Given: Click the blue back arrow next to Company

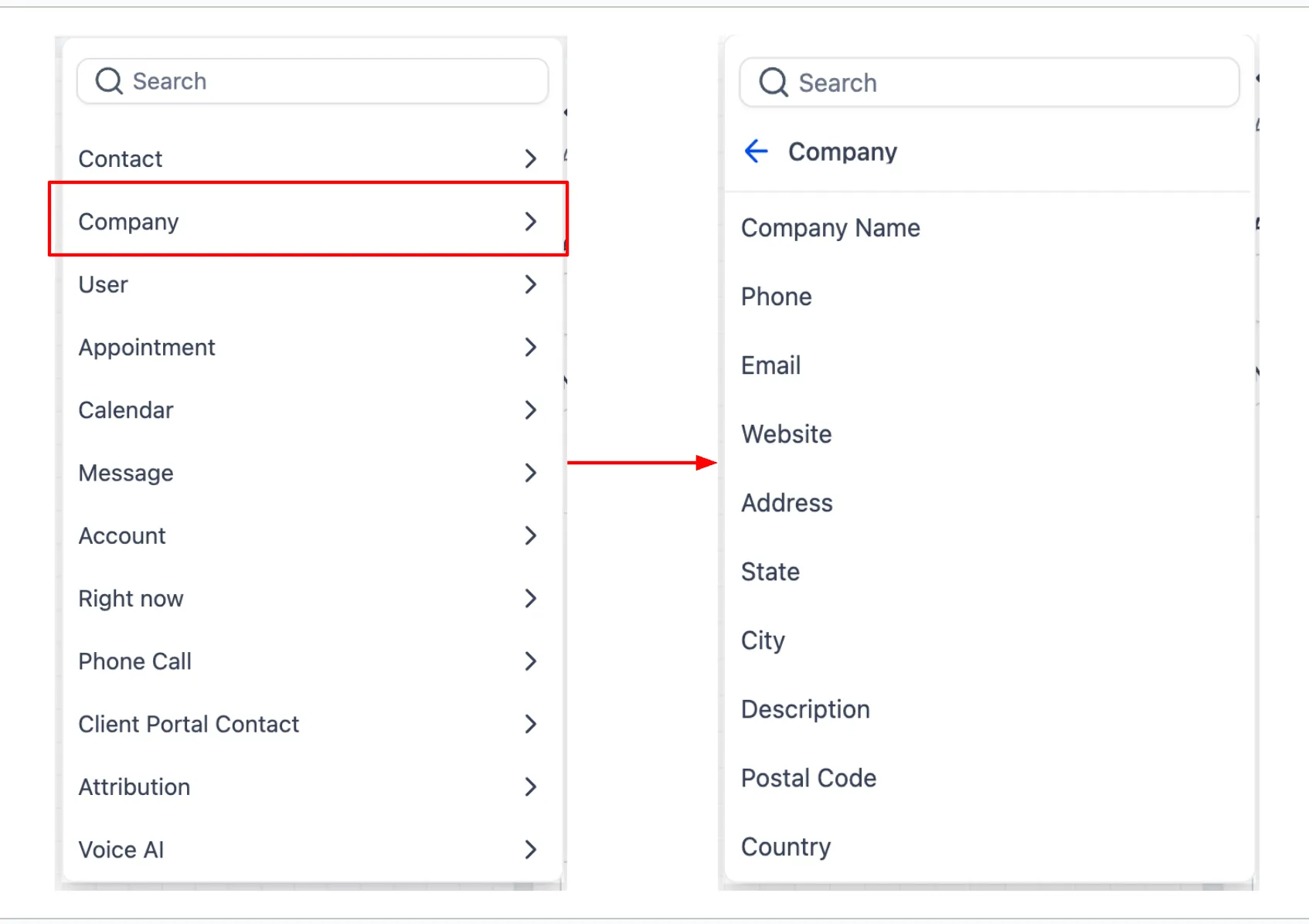Looking at the screenshot, I should (756, 151).
